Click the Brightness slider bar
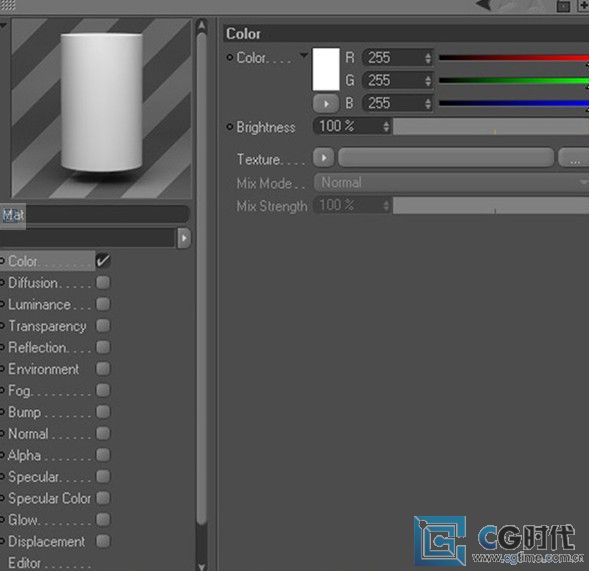Image resolution: width=589 pixels, height=571 pixels. [491, 127]
